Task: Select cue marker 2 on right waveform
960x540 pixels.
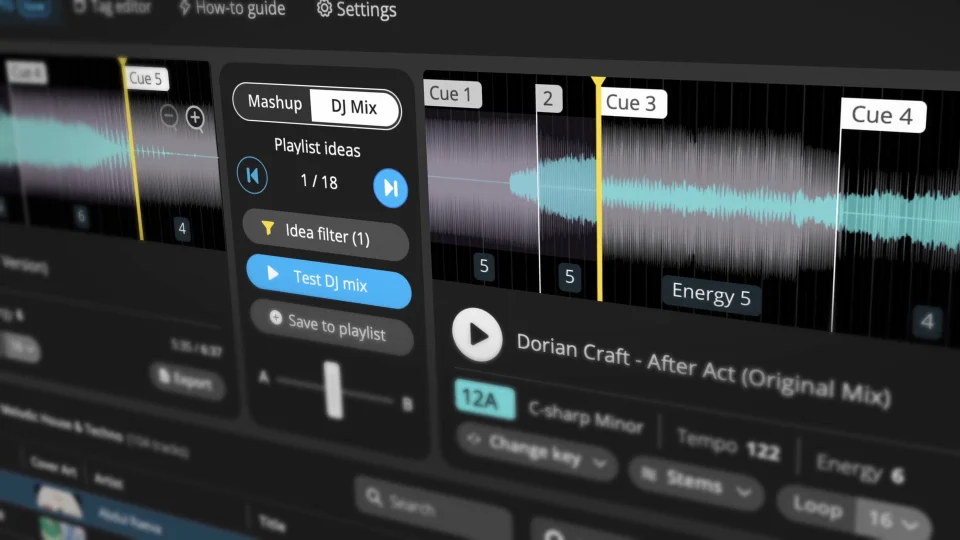Action: (547, 98)
